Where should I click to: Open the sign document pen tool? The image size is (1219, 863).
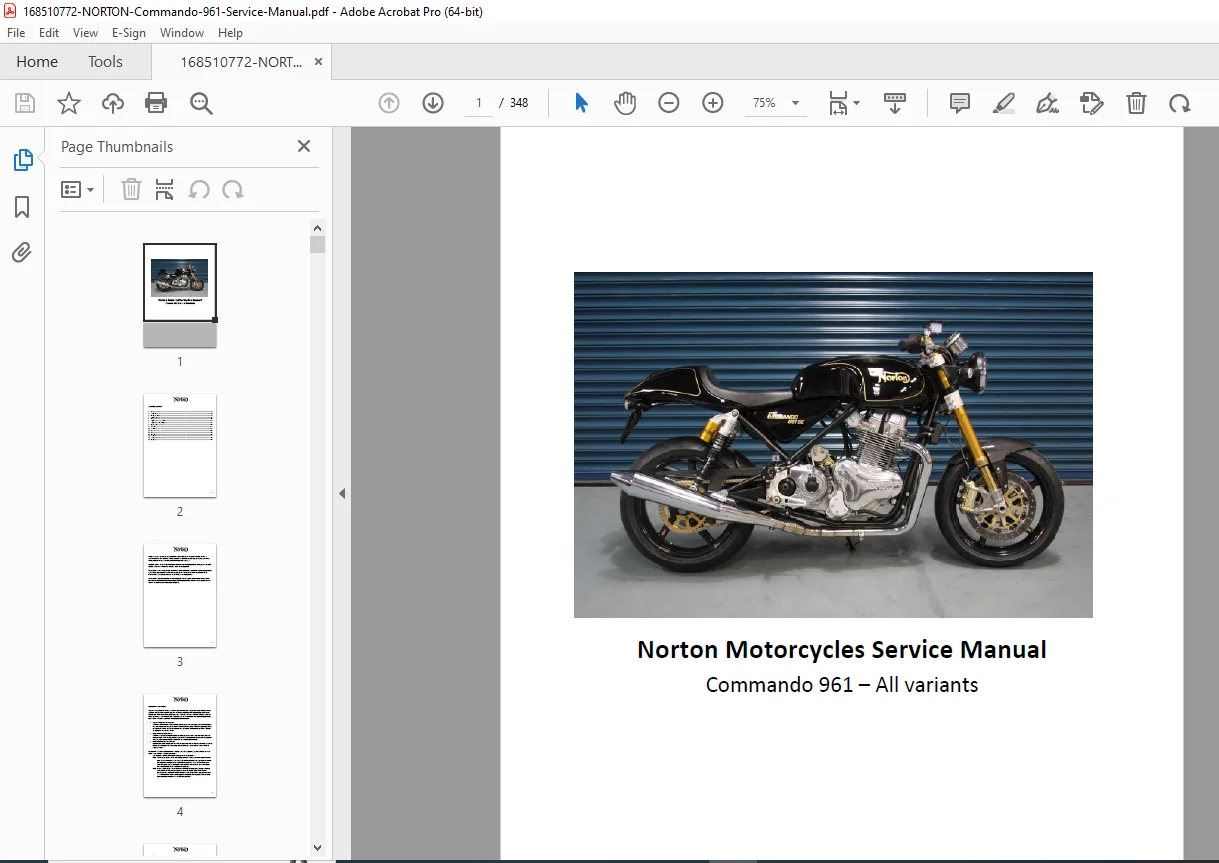[1048, 103]
